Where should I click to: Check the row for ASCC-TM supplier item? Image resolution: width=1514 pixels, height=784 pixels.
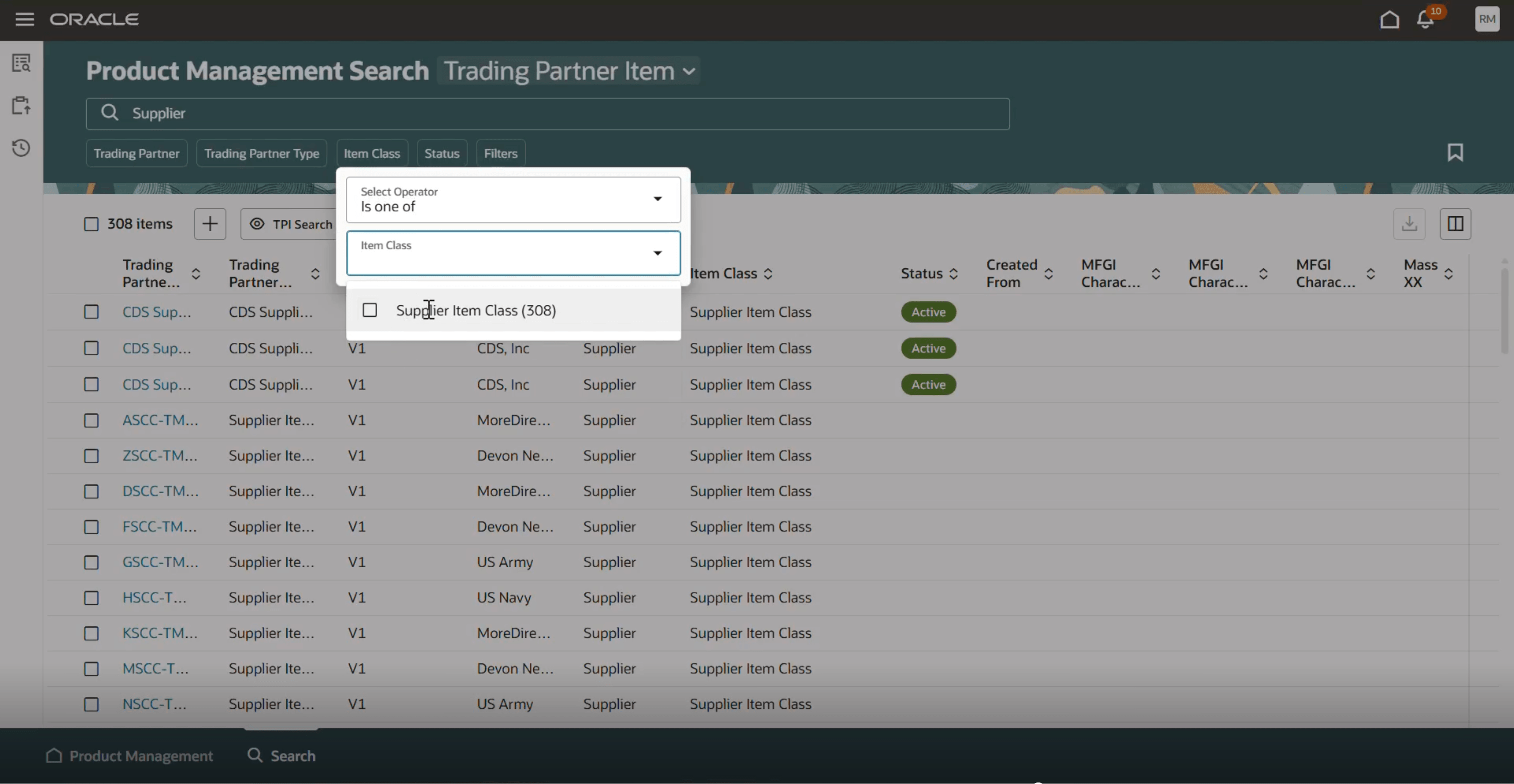pyautogui.click(x=91, y=420)
